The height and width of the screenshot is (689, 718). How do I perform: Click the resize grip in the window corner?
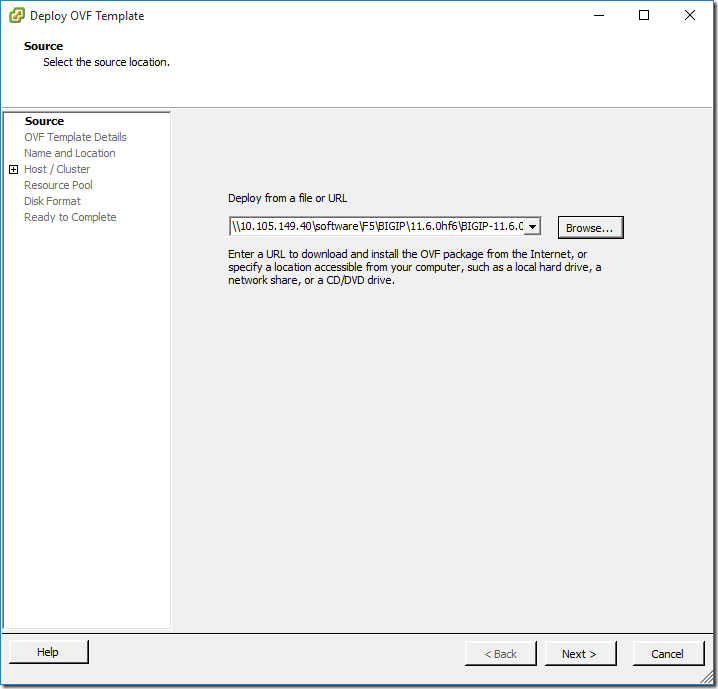[707, 676]
